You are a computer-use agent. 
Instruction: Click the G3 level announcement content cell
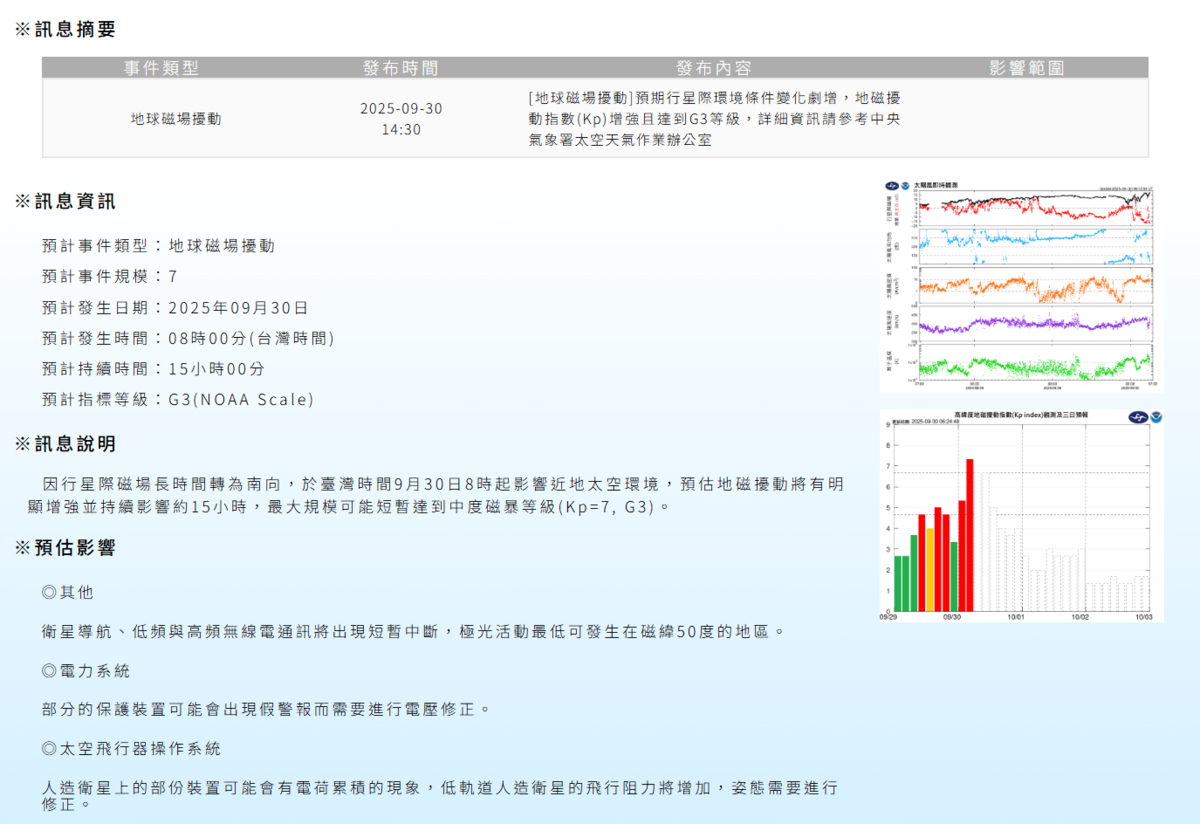pos(714,119)
